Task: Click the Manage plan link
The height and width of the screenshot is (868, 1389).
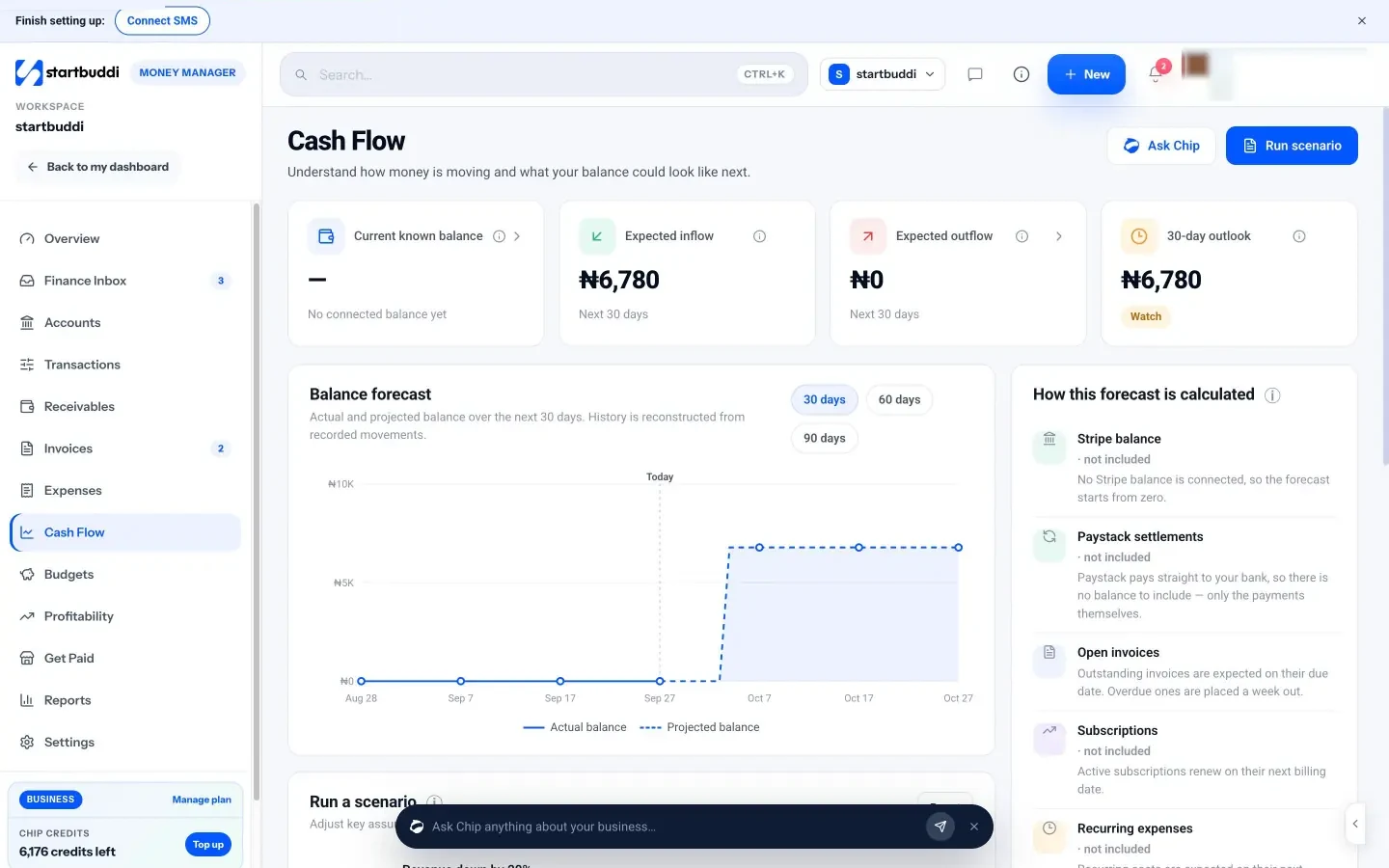Action: pos(202,800)
